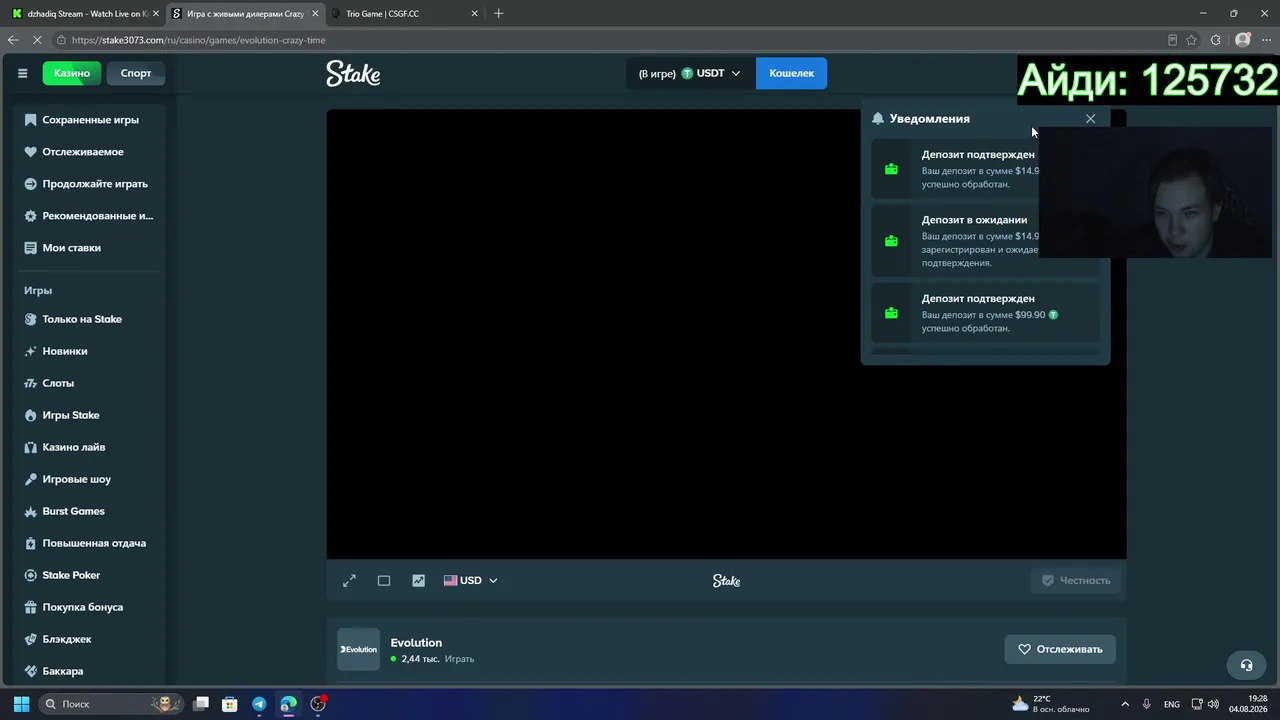Open live support headset chat
Image resolution: width=1280 pixels, height=720 pixels.
[1246, 665]
